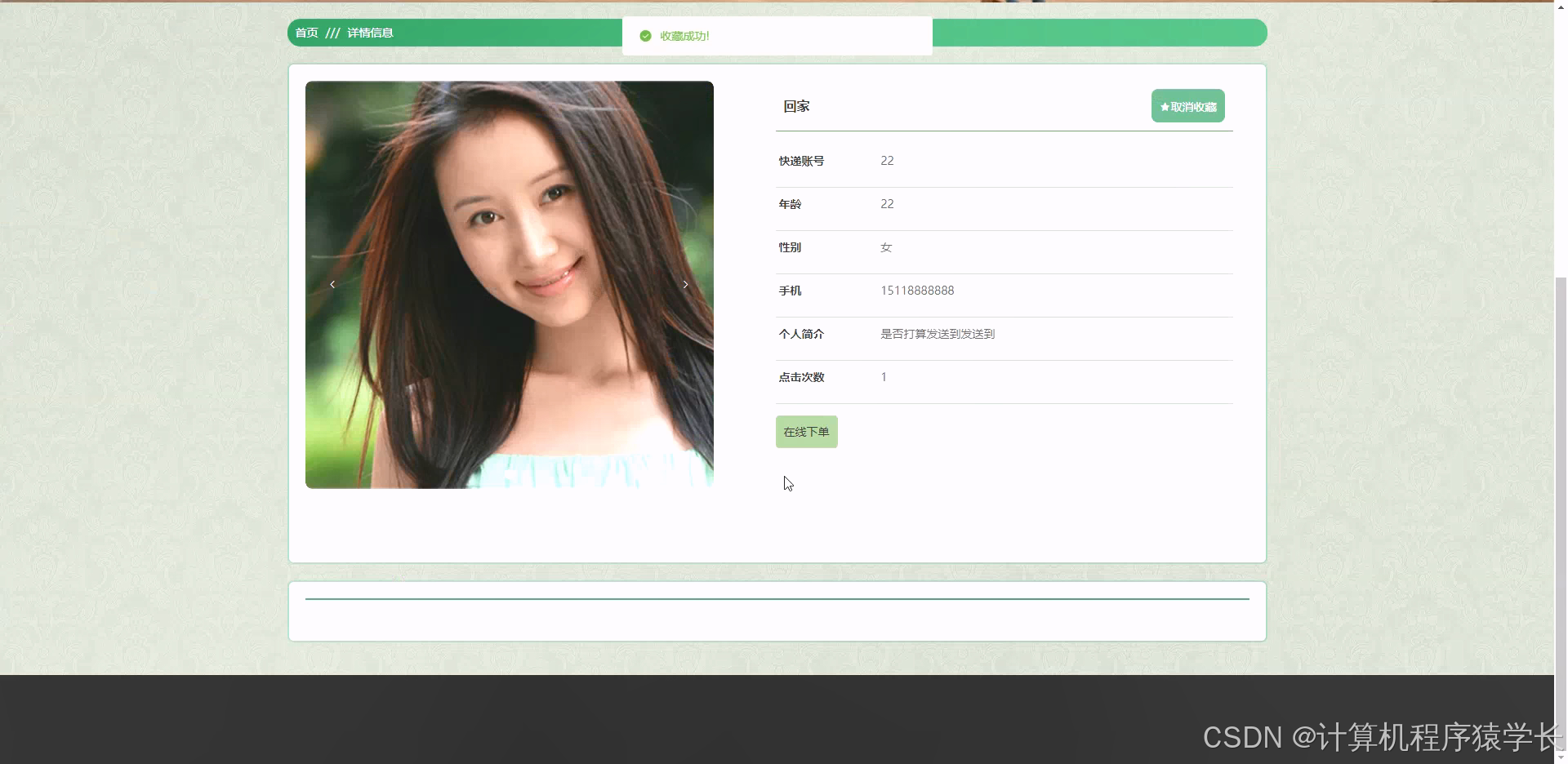This screenshot has height=764, width=1568.
Task: Click the woman's portrait photo
Action: (510, 284)
